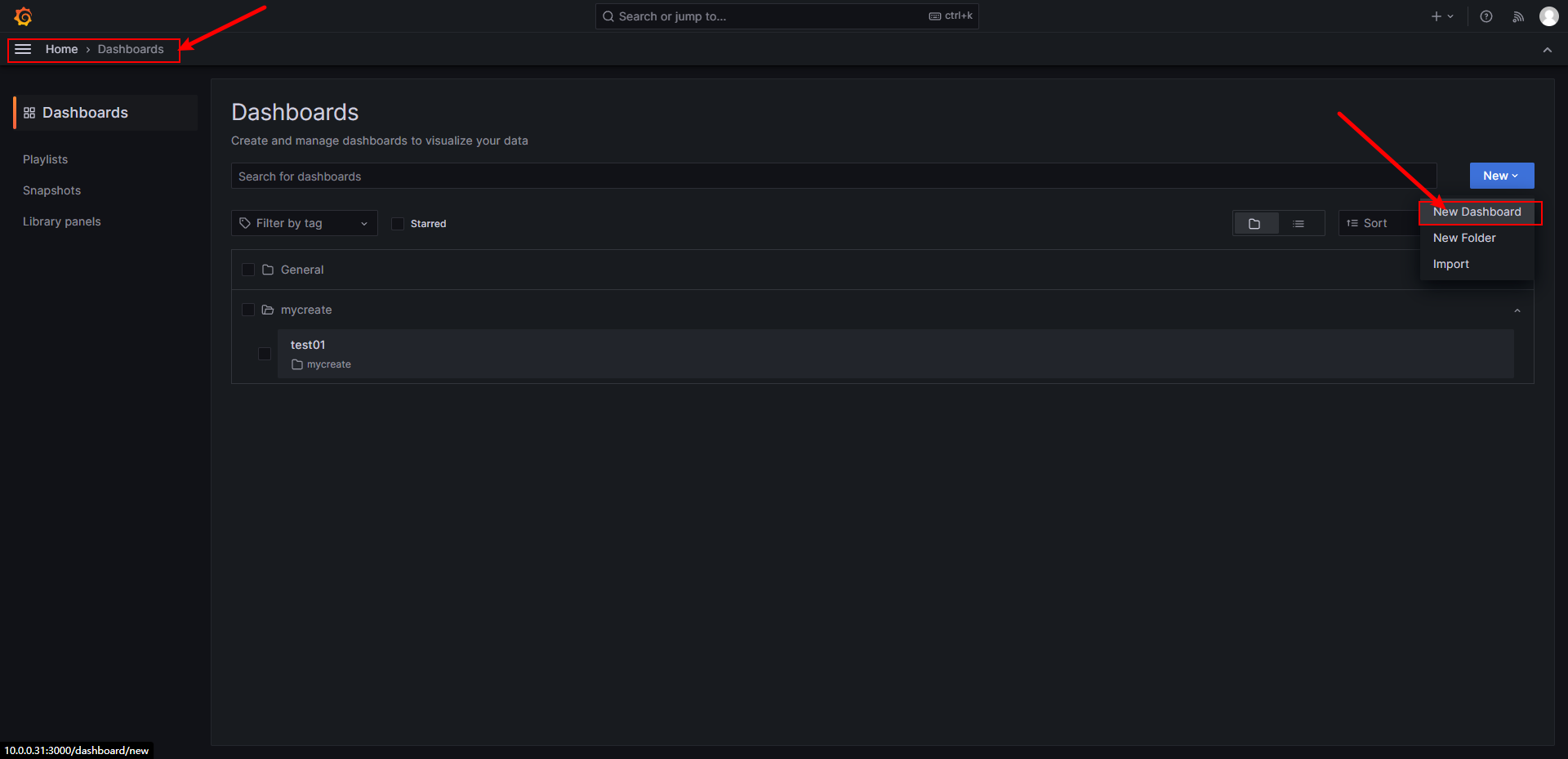Select Dashboards in the sidebar
The width and height of the screenshot is (1568, 759).
click(x=105, y=113)
